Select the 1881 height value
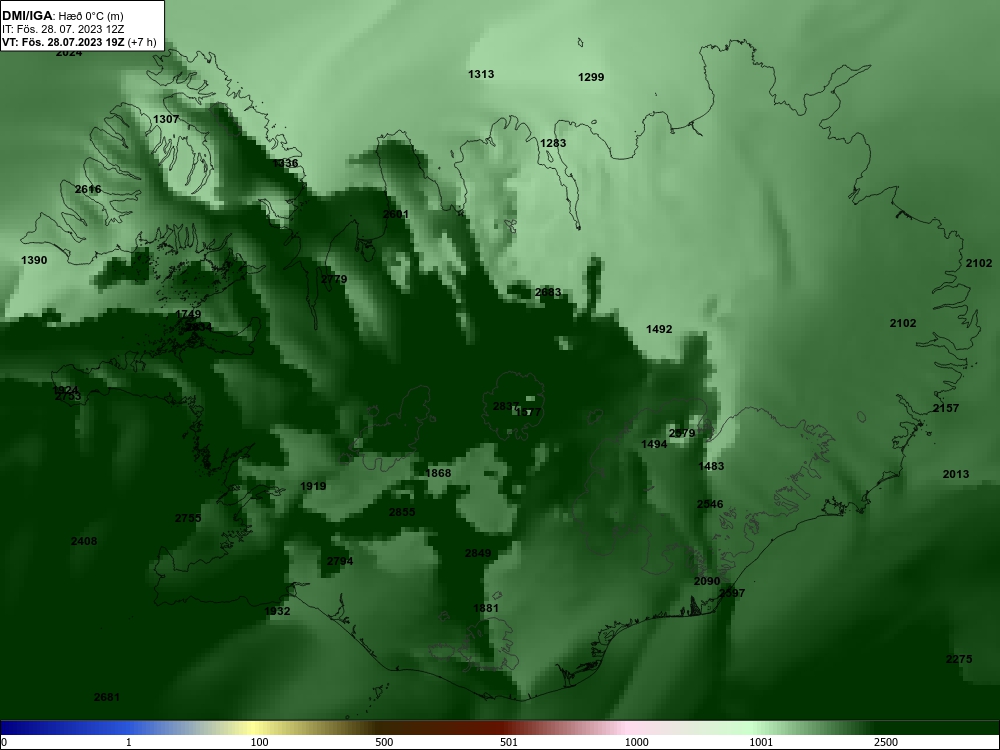 486,608
